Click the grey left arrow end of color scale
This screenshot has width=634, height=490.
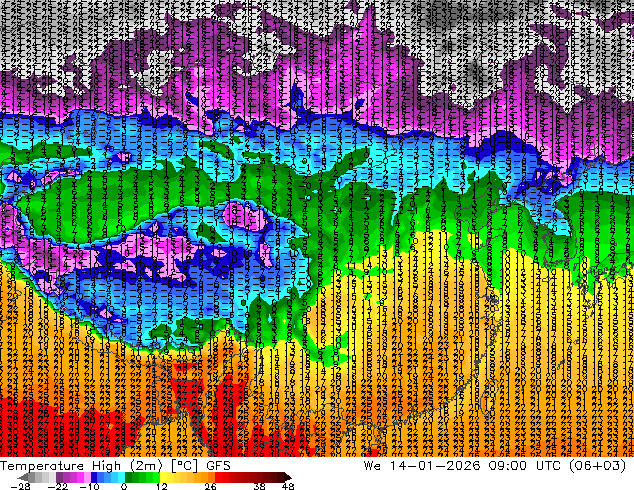tap(23, 477)
